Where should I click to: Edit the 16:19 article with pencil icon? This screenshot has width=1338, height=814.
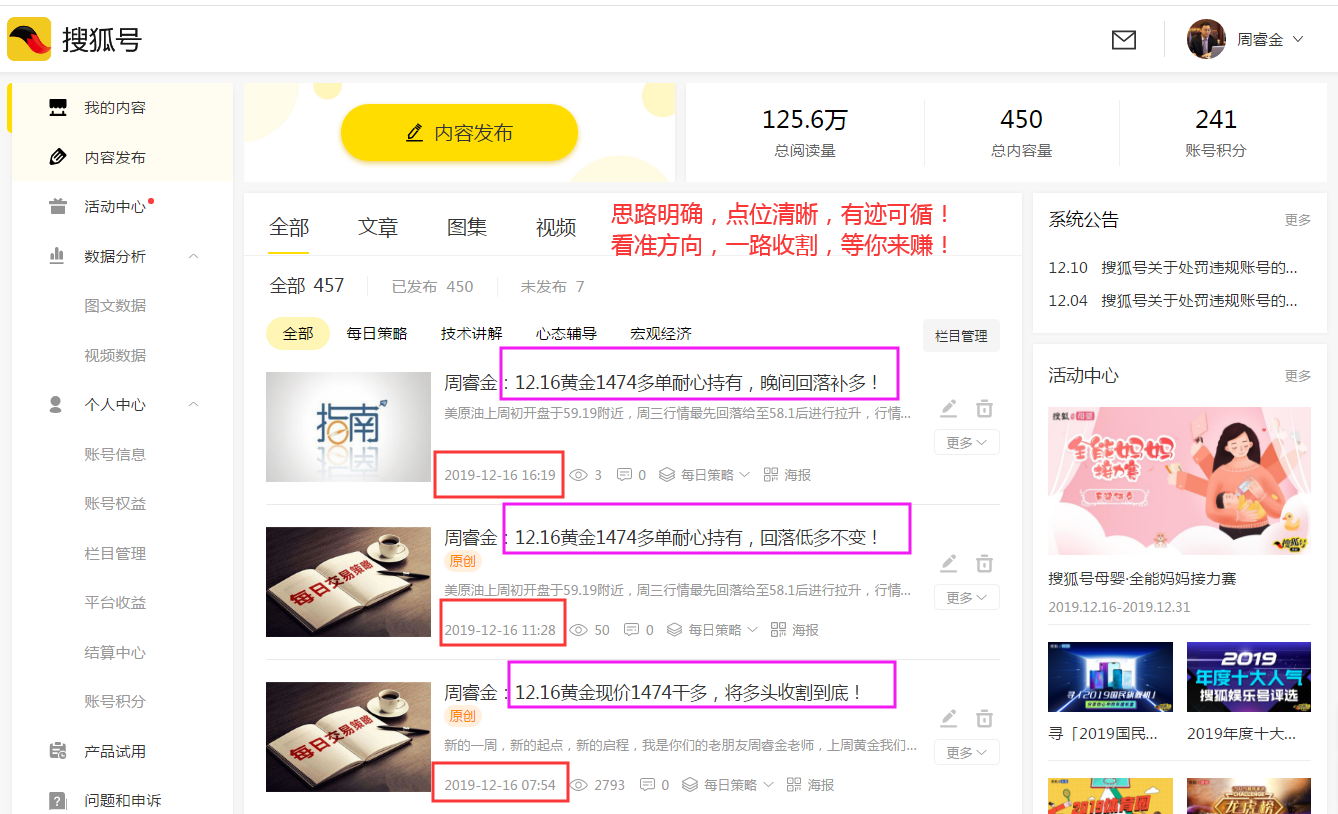point(949,408)
